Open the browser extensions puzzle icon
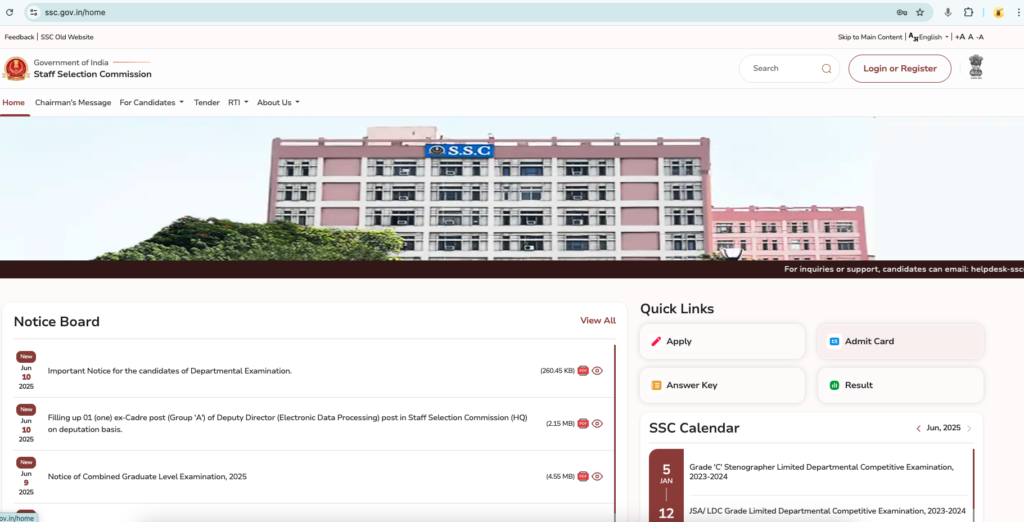Image resolution: width=1024 pixels, height=522 pixels. pyautogui.click(x=968, y=12)
